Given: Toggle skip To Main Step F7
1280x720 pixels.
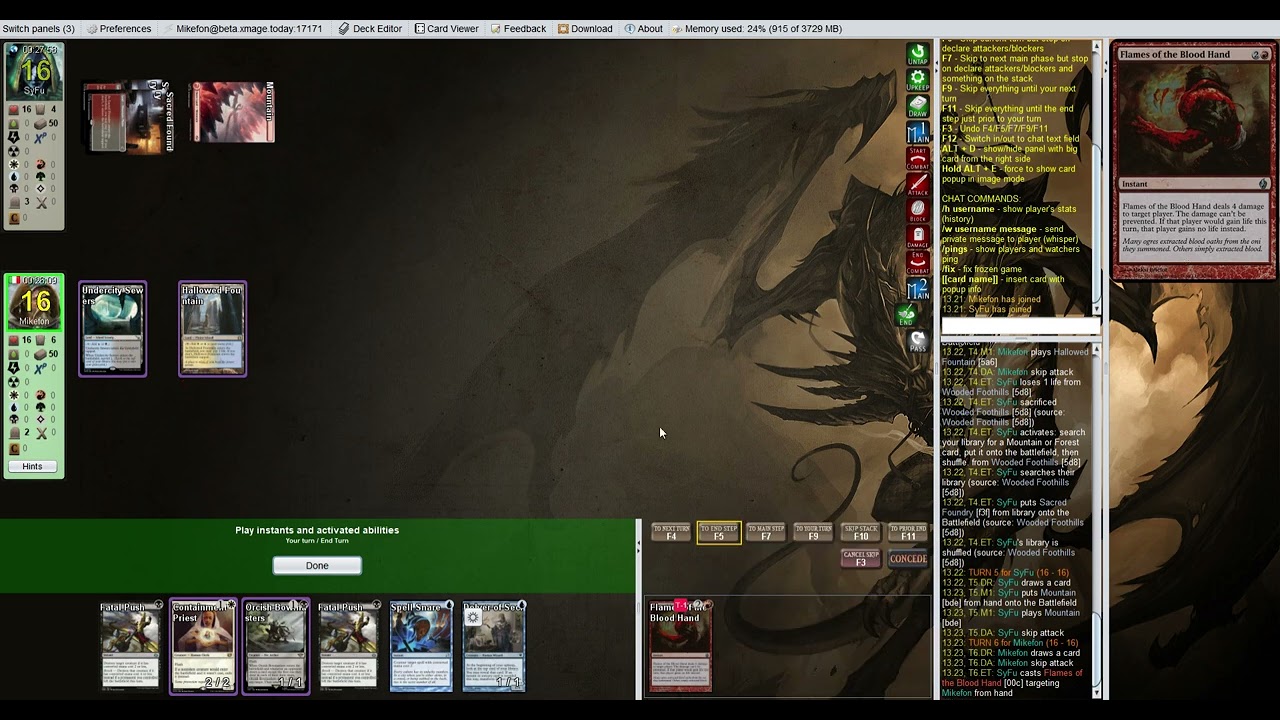Looking at the screenshot, I should tap(766, 533).
